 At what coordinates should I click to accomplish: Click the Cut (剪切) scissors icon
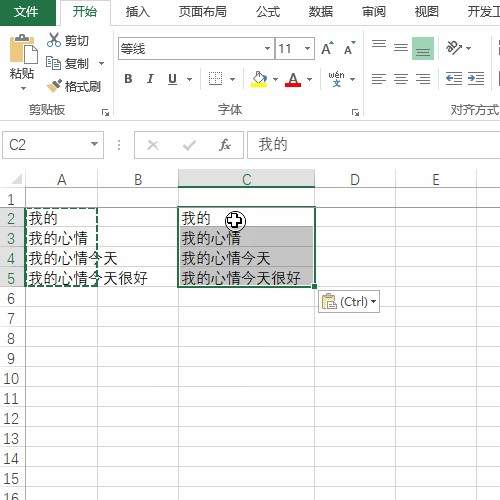click(x=54, y=40)
